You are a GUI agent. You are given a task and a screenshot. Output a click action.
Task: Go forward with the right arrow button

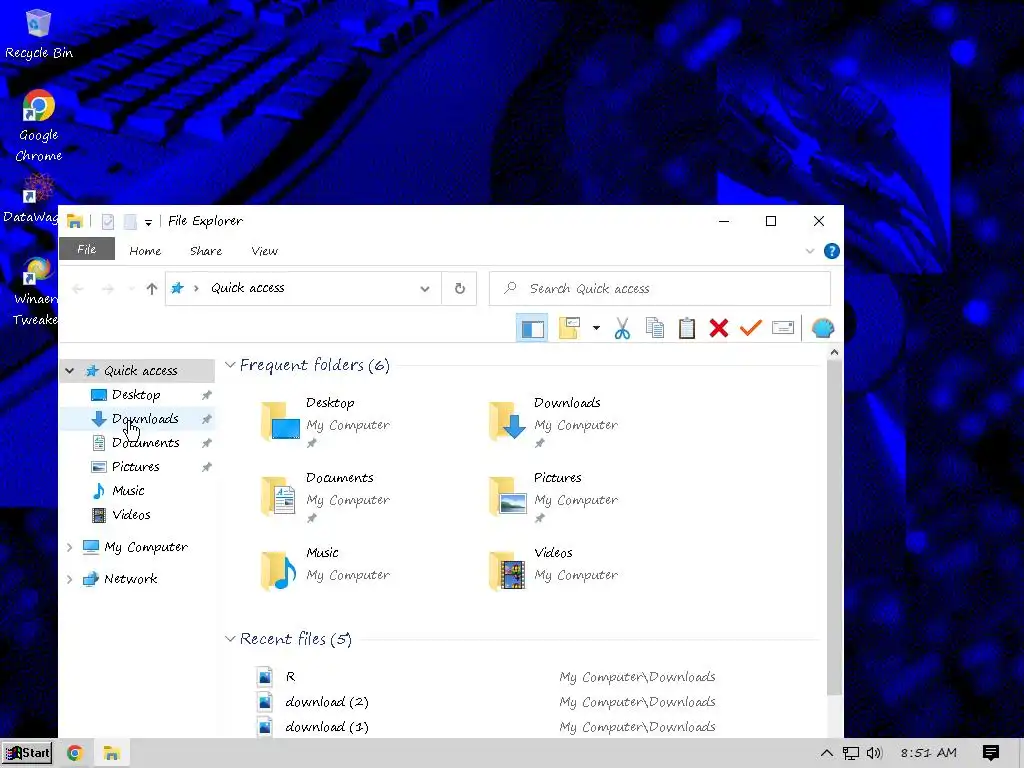(x=108, y=289)
